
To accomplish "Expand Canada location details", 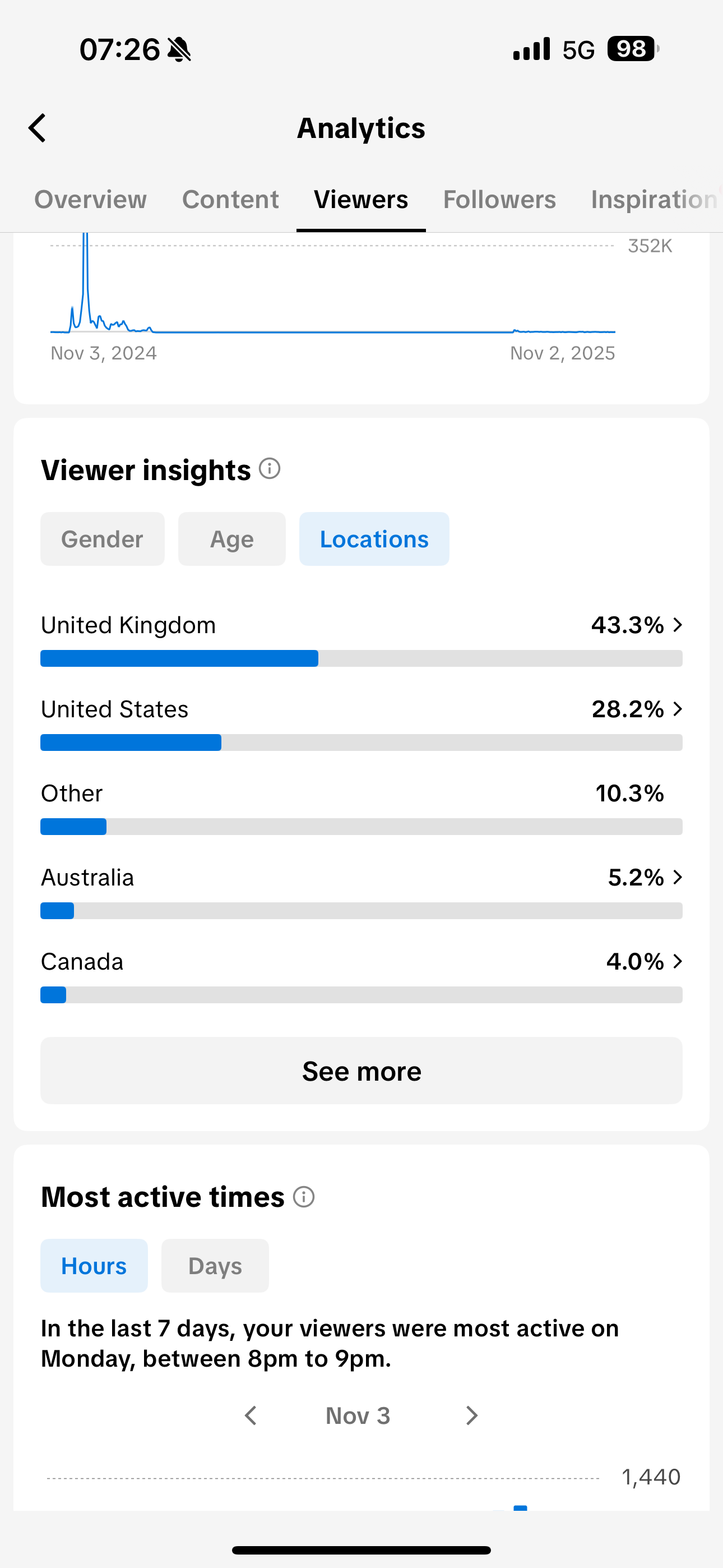I will pos(361,975).
